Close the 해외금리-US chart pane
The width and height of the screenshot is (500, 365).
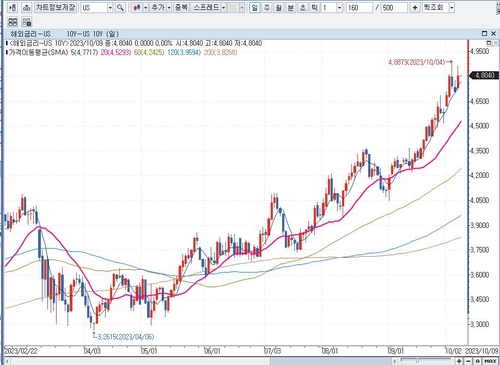[x=493, y=33]
